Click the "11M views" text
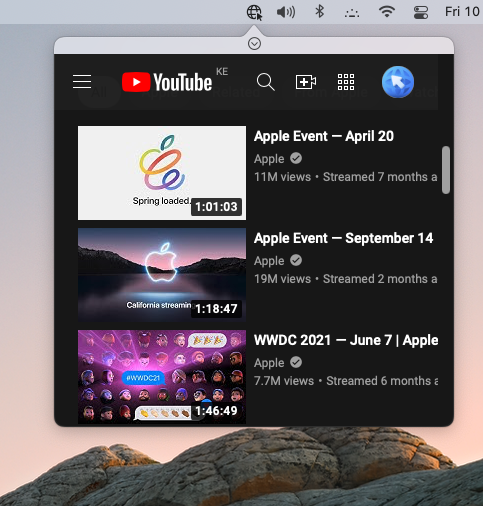The width and height of the screenshot is (483, 506). [282, 177]
